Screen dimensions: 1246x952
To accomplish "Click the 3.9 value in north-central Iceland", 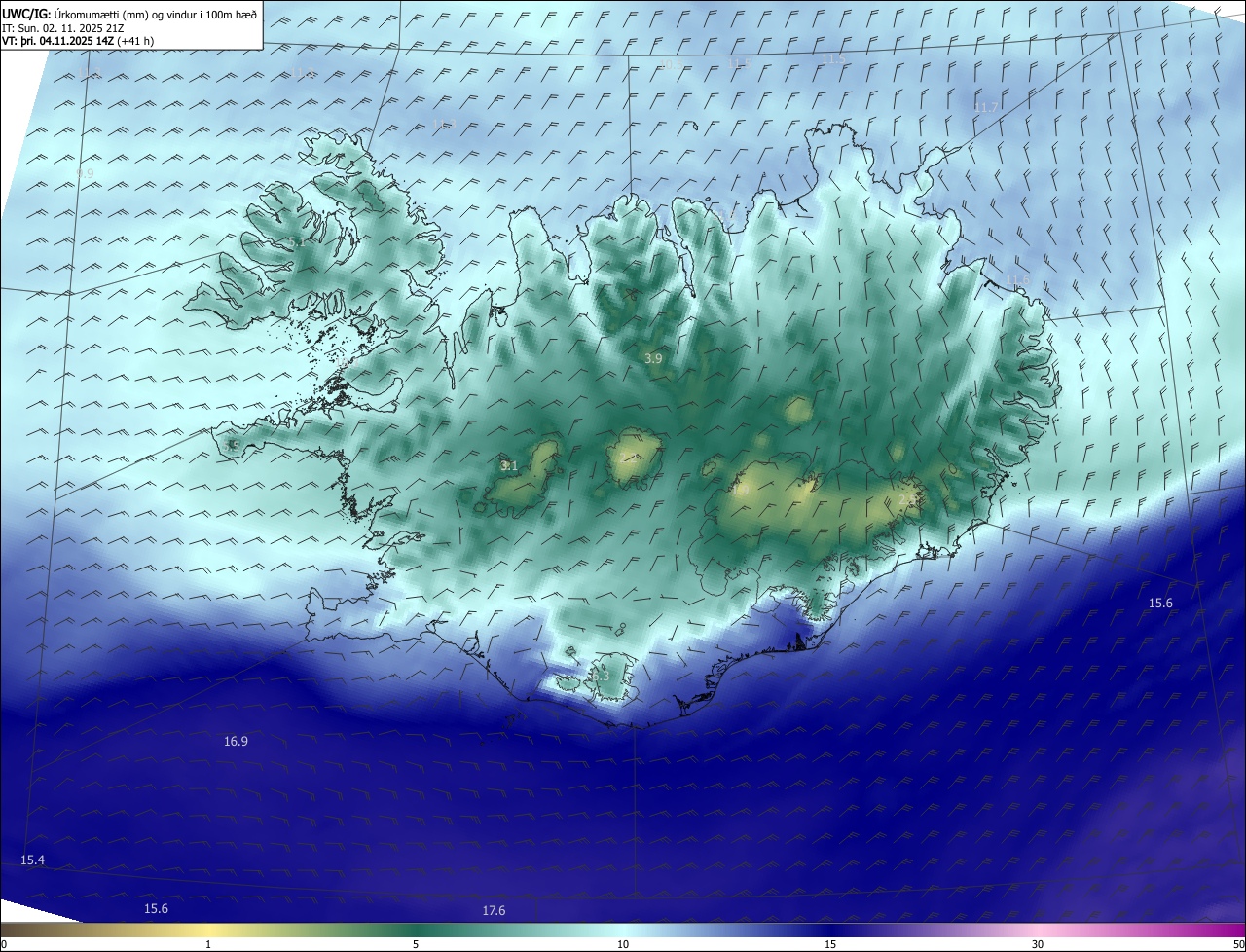I will pos(653,359).
